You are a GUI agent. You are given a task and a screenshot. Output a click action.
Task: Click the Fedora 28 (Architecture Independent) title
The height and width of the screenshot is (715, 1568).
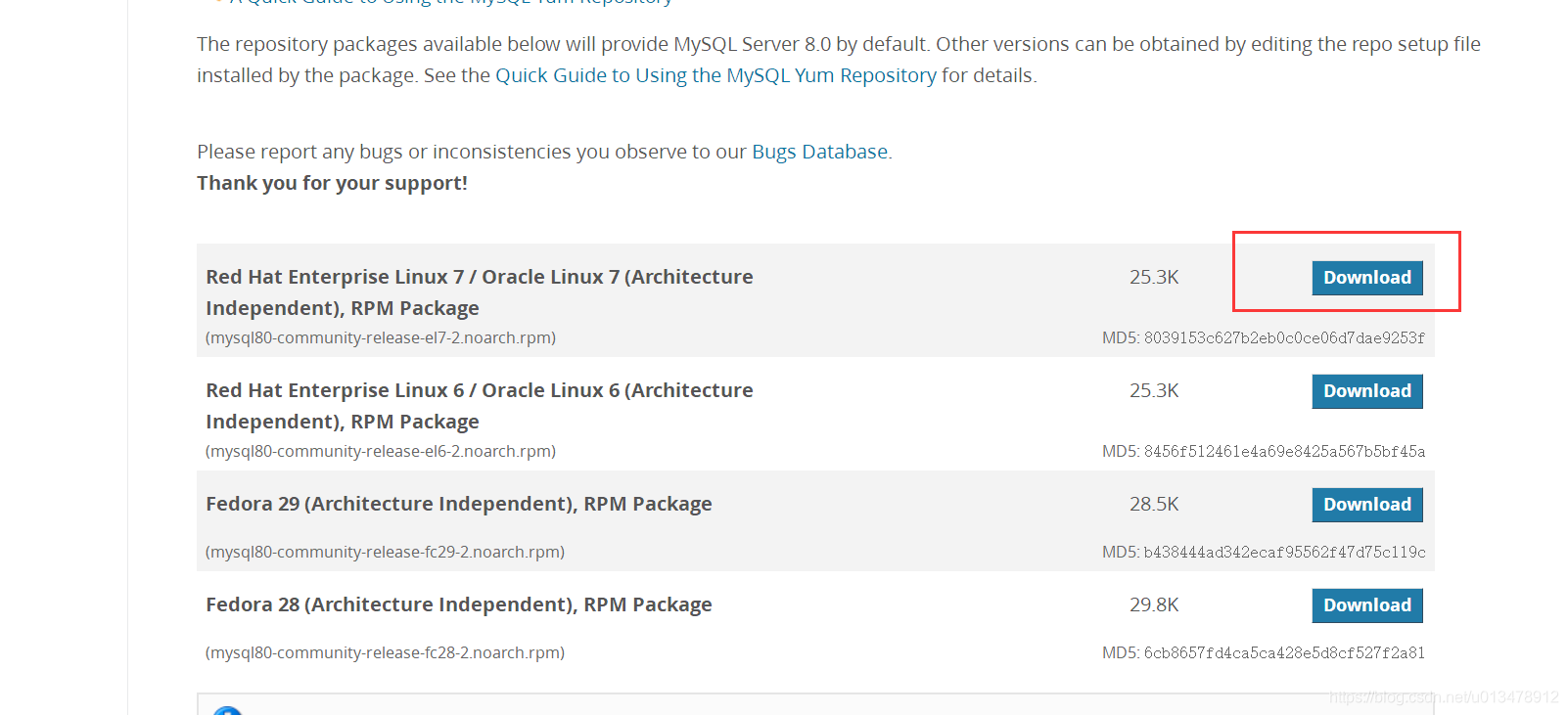459,604
